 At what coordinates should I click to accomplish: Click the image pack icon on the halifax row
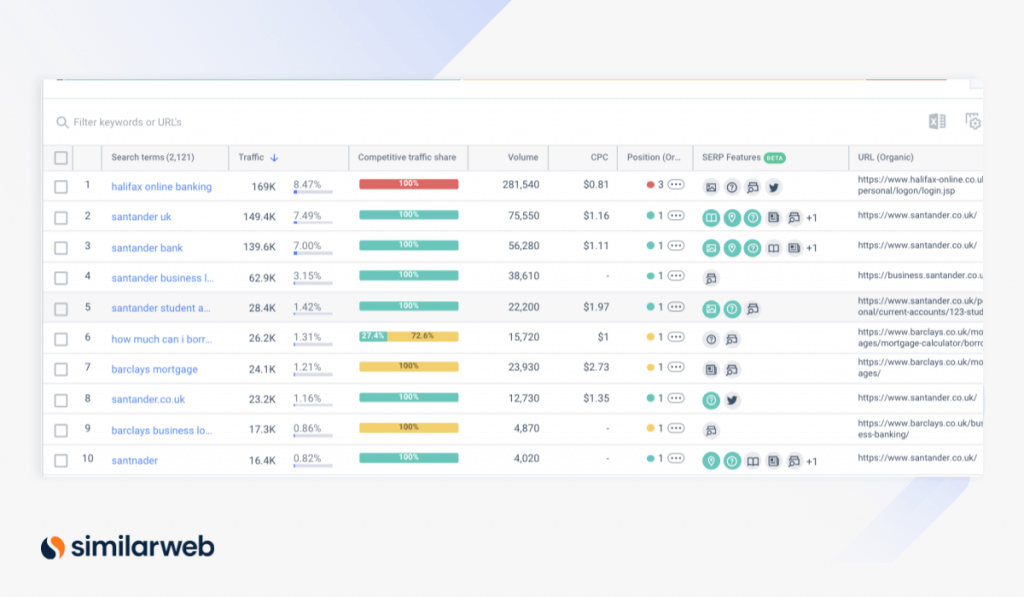click(x=711, y=187)
